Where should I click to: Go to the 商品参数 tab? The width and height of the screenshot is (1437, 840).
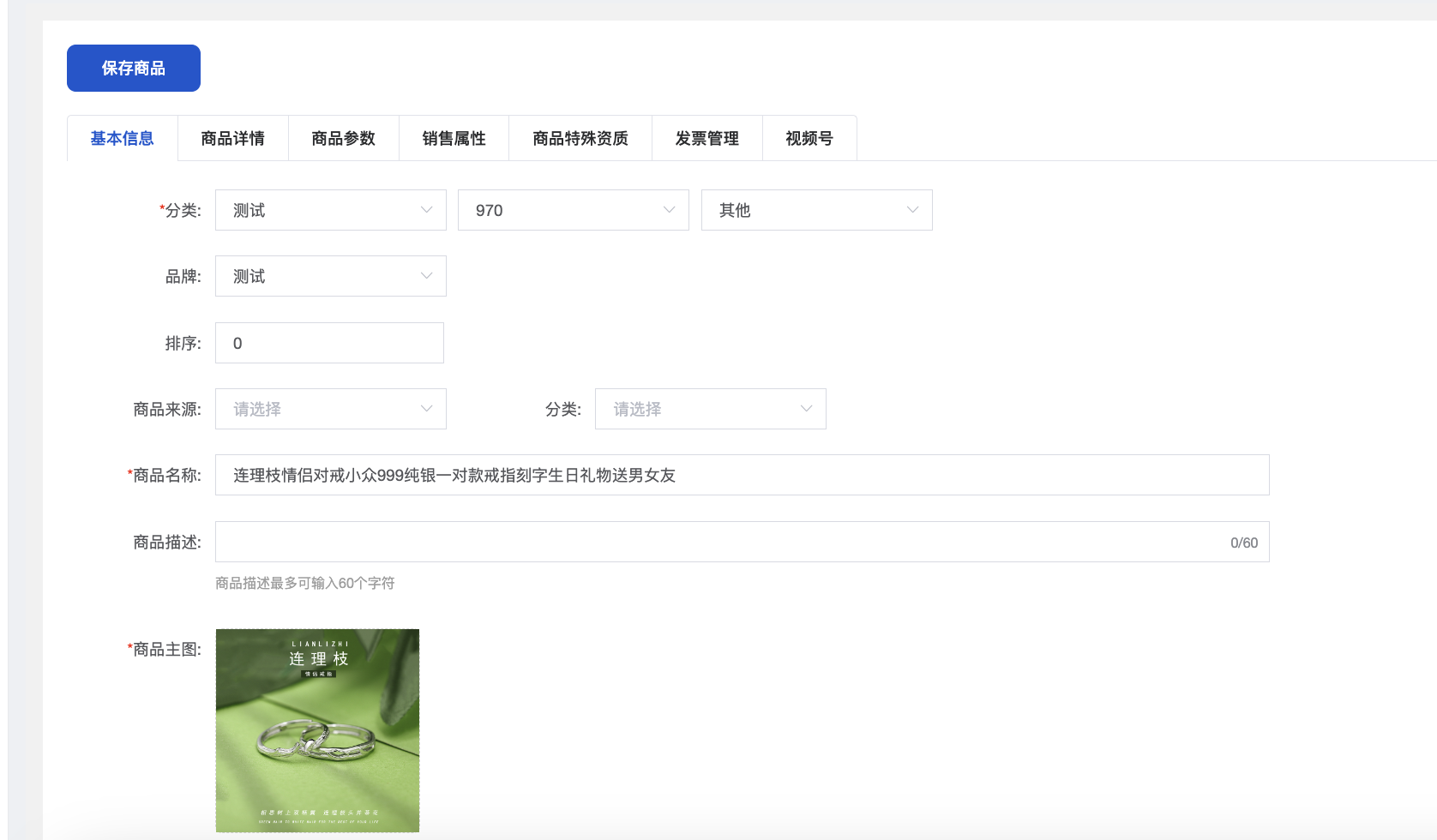343,138
